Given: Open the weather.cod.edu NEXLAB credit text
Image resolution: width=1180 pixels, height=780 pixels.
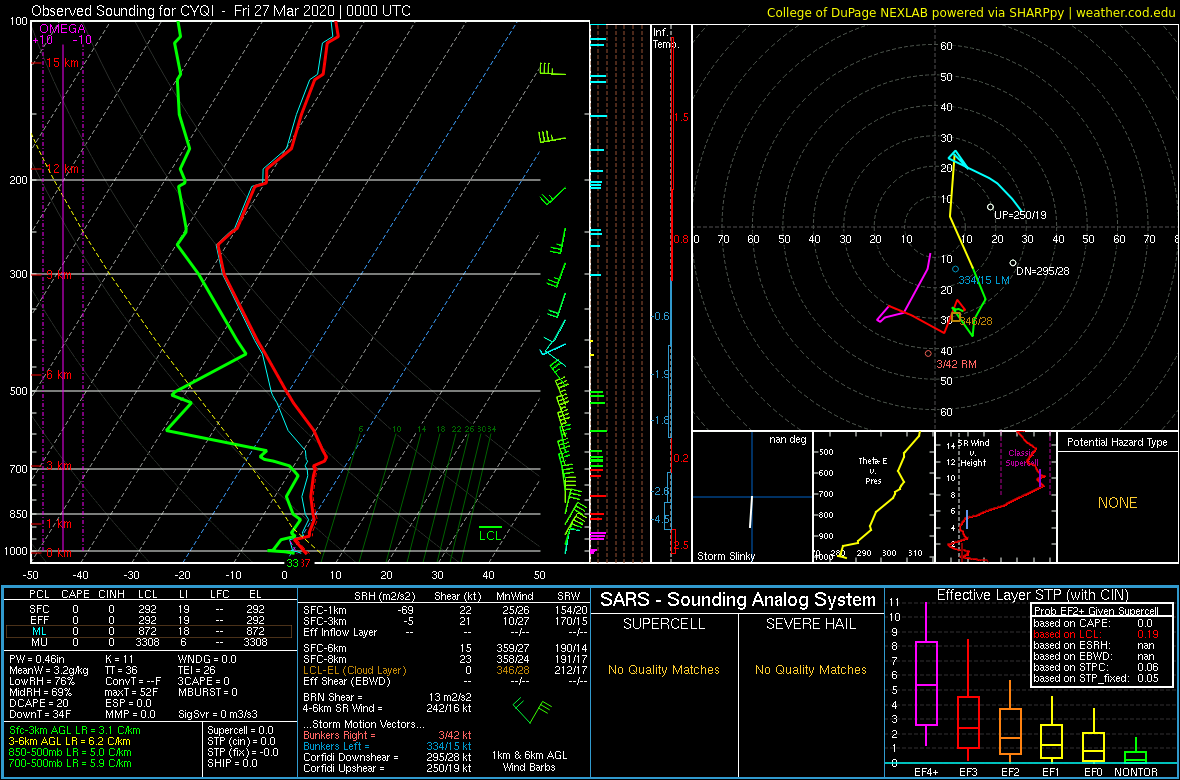Looking at the screenshot, I should point(971,11).
